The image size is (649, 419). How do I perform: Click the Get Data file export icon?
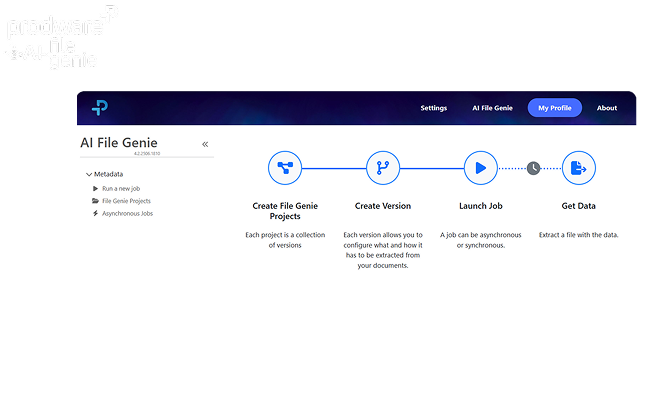coord(579,168)
